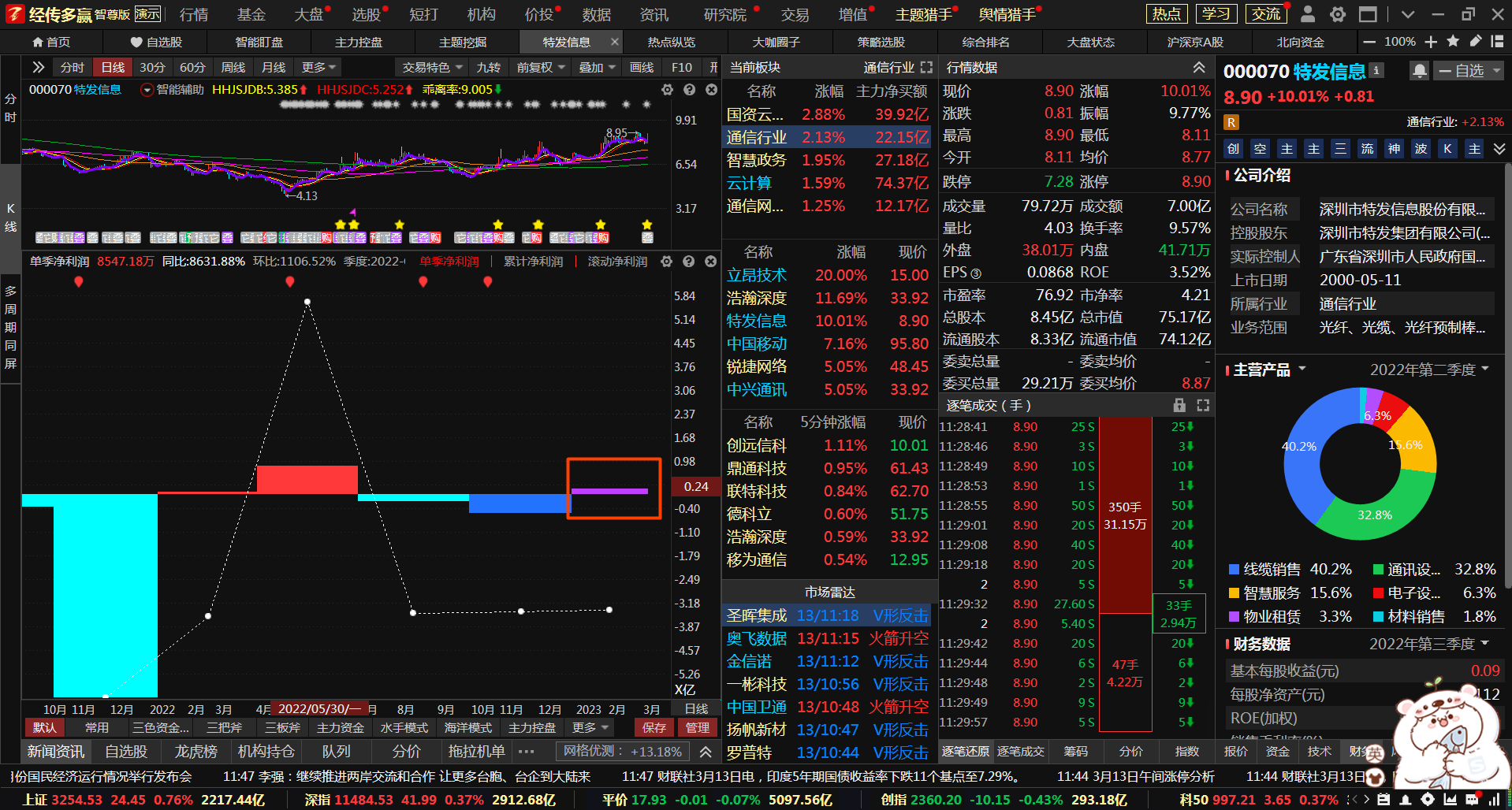The width and height of the screenshot is (1512, 810).
Task: Open net profit panel settings gear
Action: (x=667, y=262)
